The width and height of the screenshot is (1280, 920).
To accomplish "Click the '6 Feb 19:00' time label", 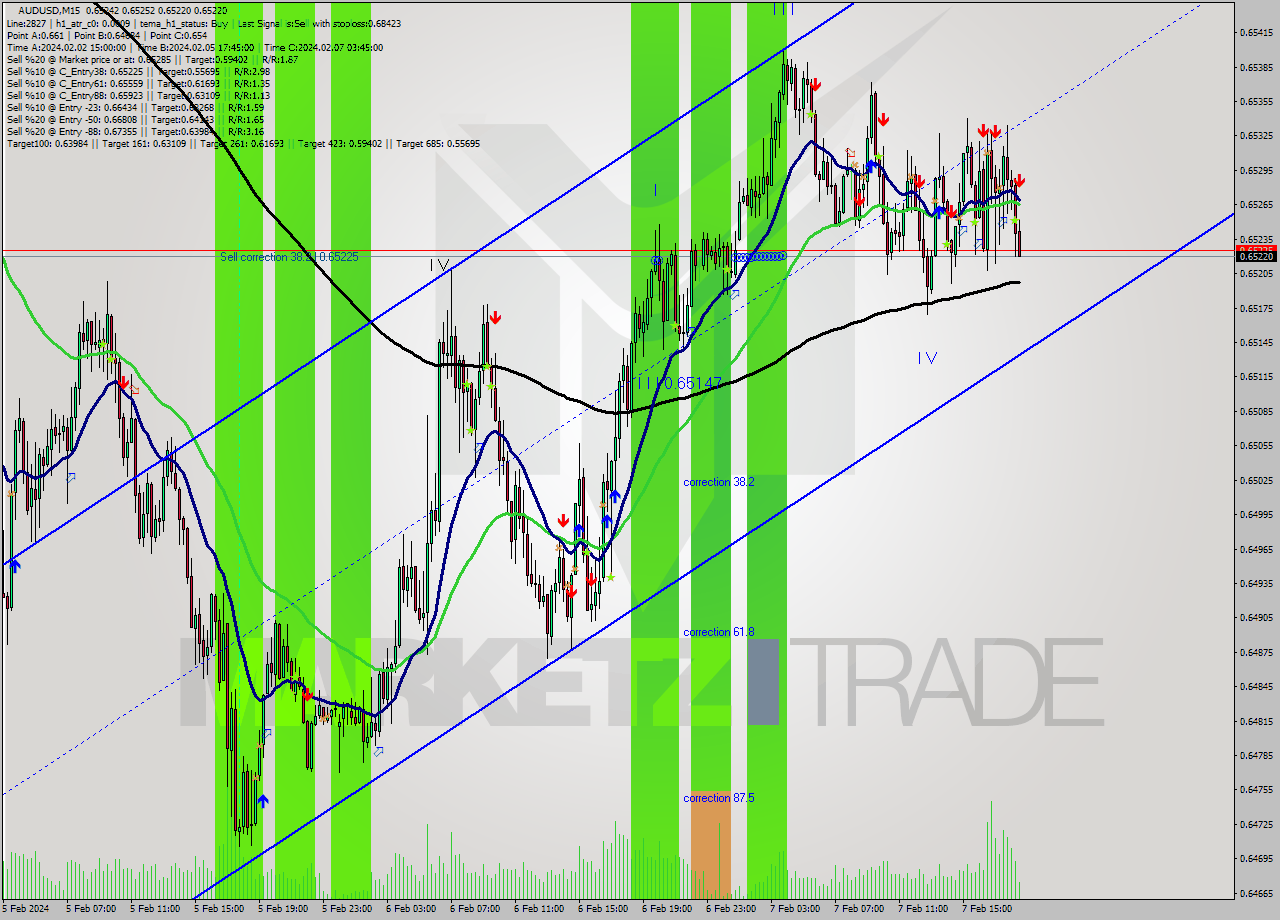I will 667,909.
